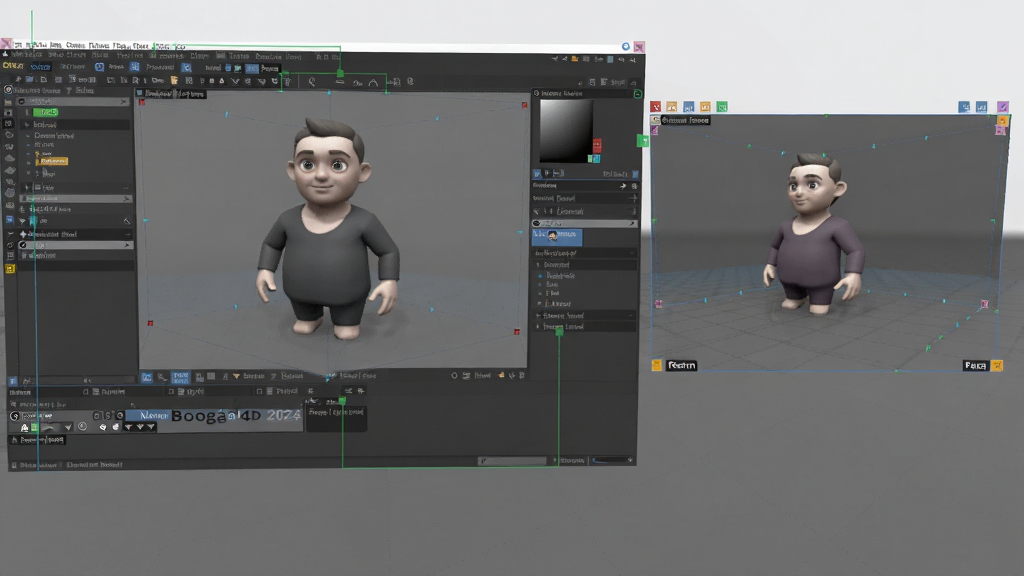
Task: Click the magnifier icon in the main toolbar
Action: (x=312, y=82)
